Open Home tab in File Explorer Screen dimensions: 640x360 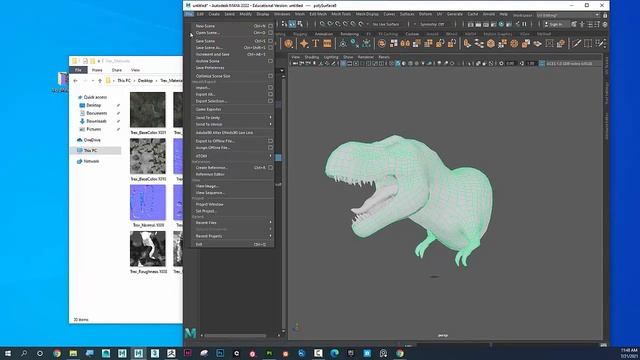[97, 70]
